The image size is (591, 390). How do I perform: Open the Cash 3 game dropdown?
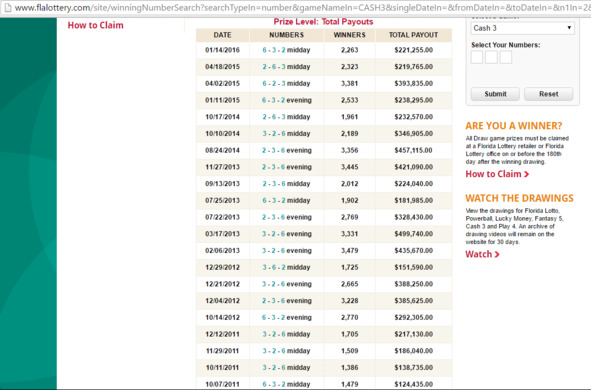pyautogui.click(x=522, y=28)
